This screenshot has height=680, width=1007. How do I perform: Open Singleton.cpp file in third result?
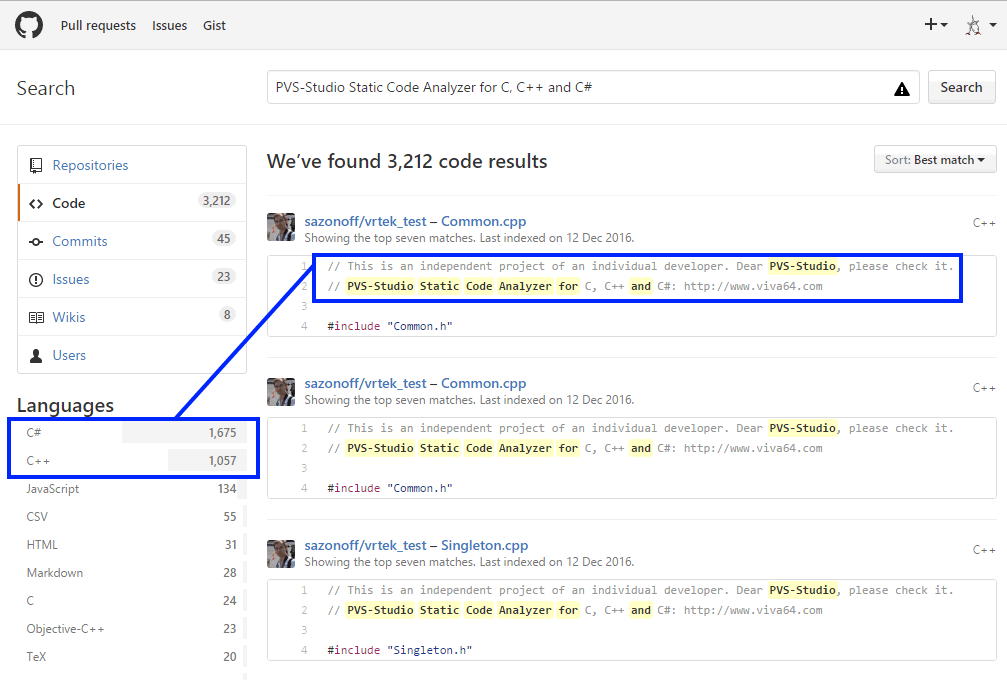pyautogui.click(x=485, y=545)
